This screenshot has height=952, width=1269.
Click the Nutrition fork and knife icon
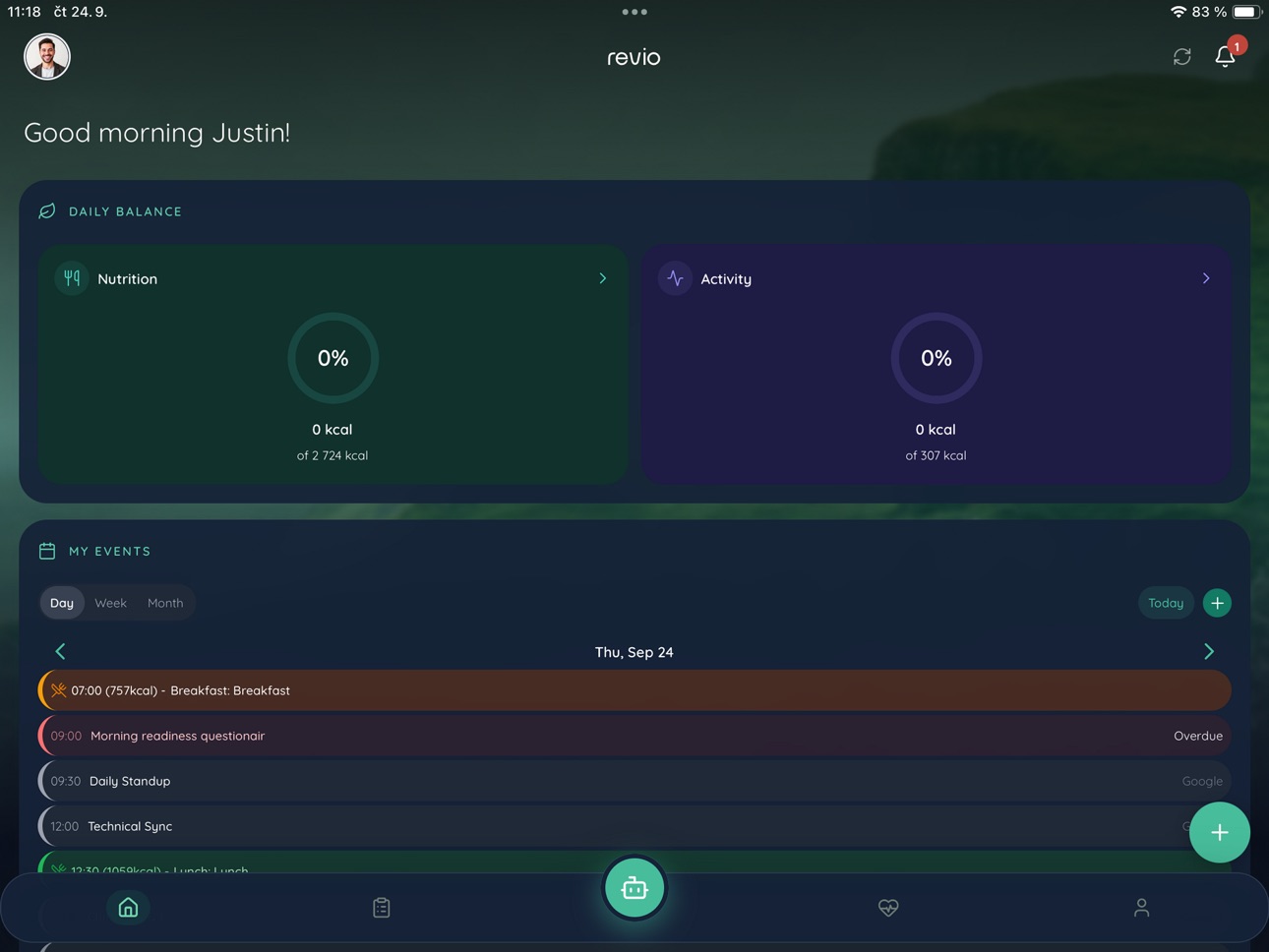click(72, 278)
